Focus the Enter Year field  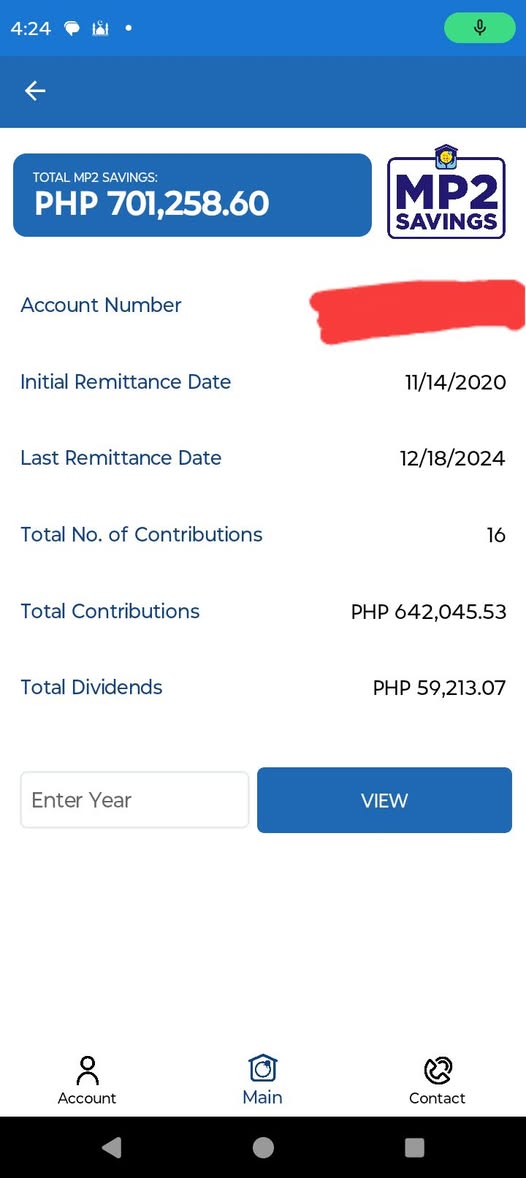click(135, 800)
